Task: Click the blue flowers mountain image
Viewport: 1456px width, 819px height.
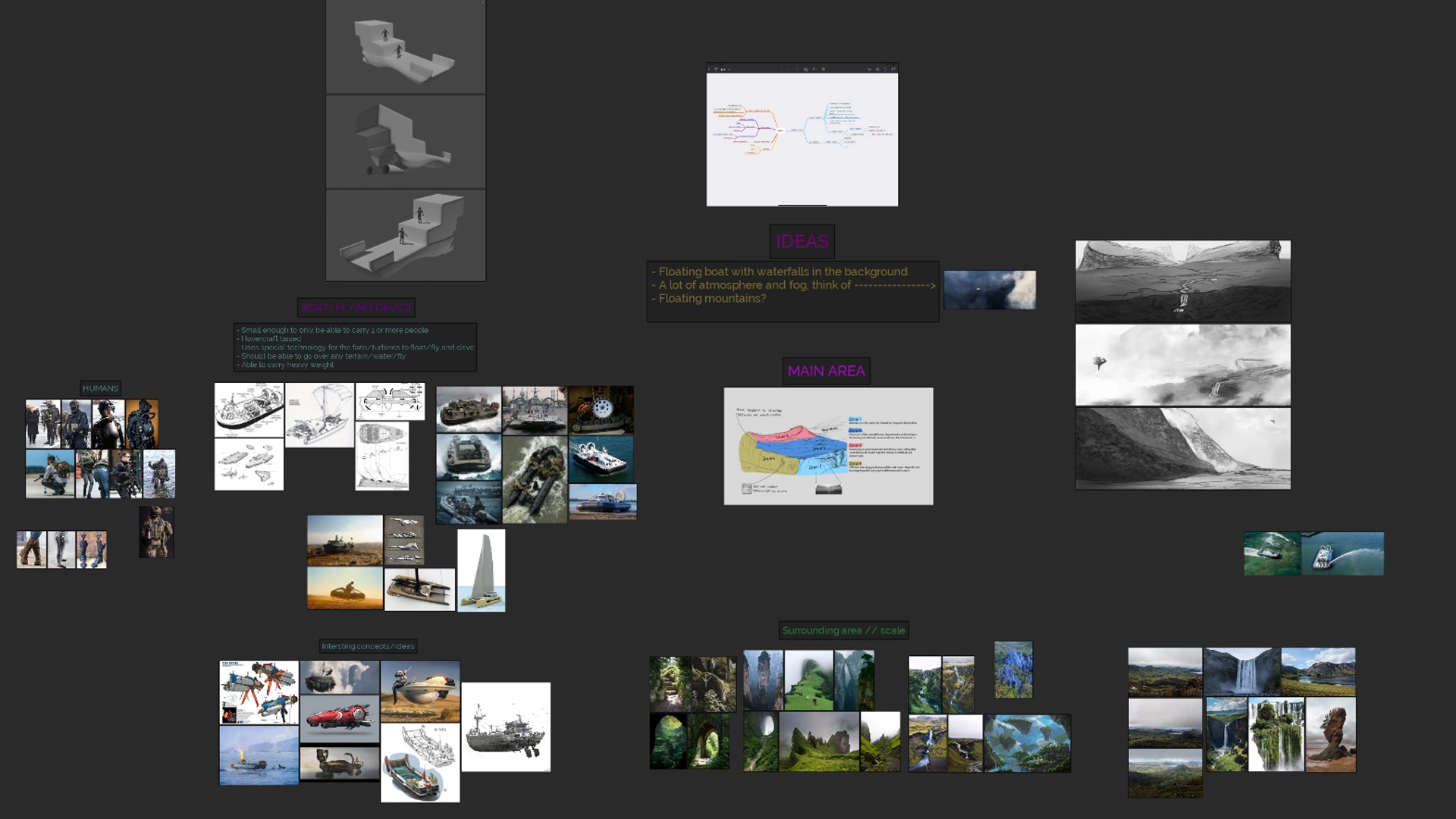Action: (x=1013, y=670)
